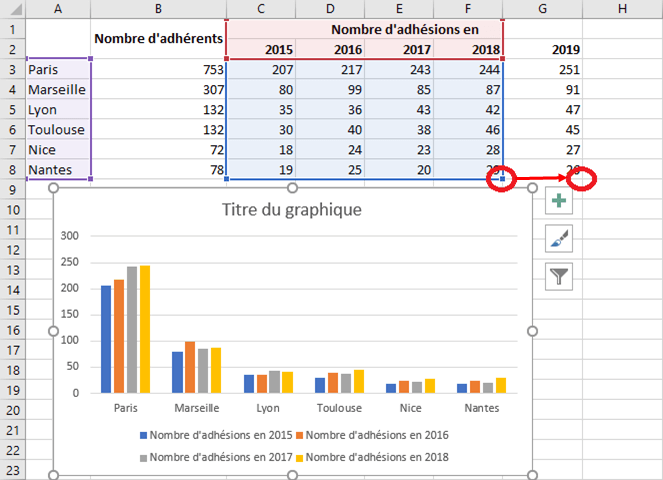Screen dimensions: 663x480
Task: Select column E header
Action: [399, 8]
